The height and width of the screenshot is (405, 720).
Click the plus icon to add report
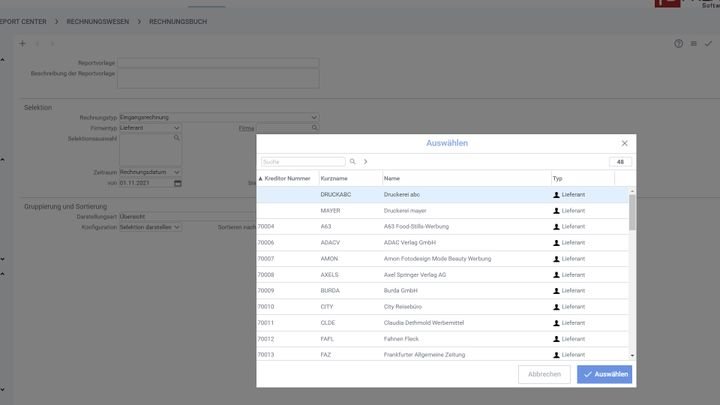[22, 43]
